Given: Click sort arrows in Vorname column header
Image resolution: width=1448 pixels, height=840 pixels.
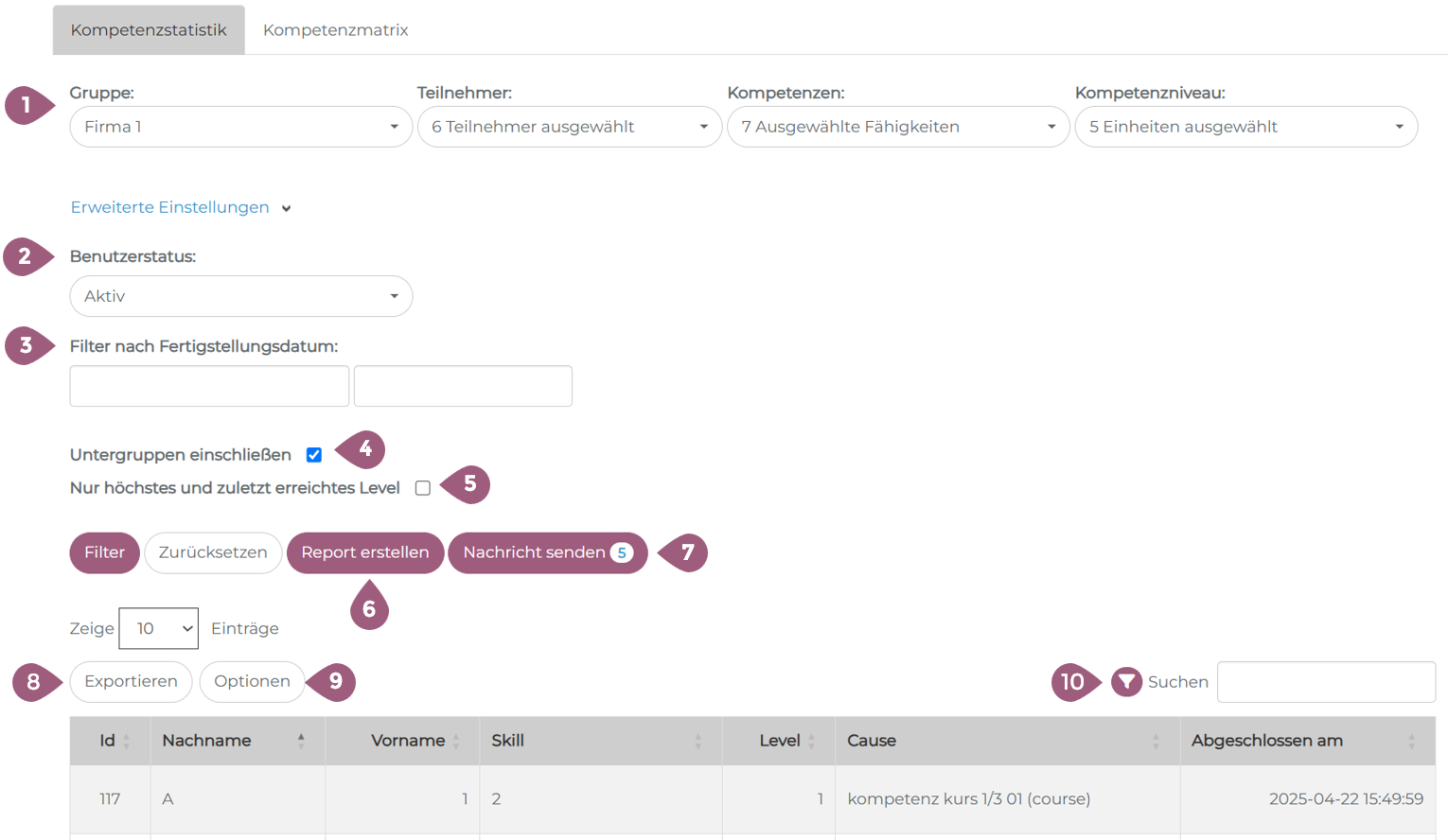Looking at the screenshot, I should [456, 742].
